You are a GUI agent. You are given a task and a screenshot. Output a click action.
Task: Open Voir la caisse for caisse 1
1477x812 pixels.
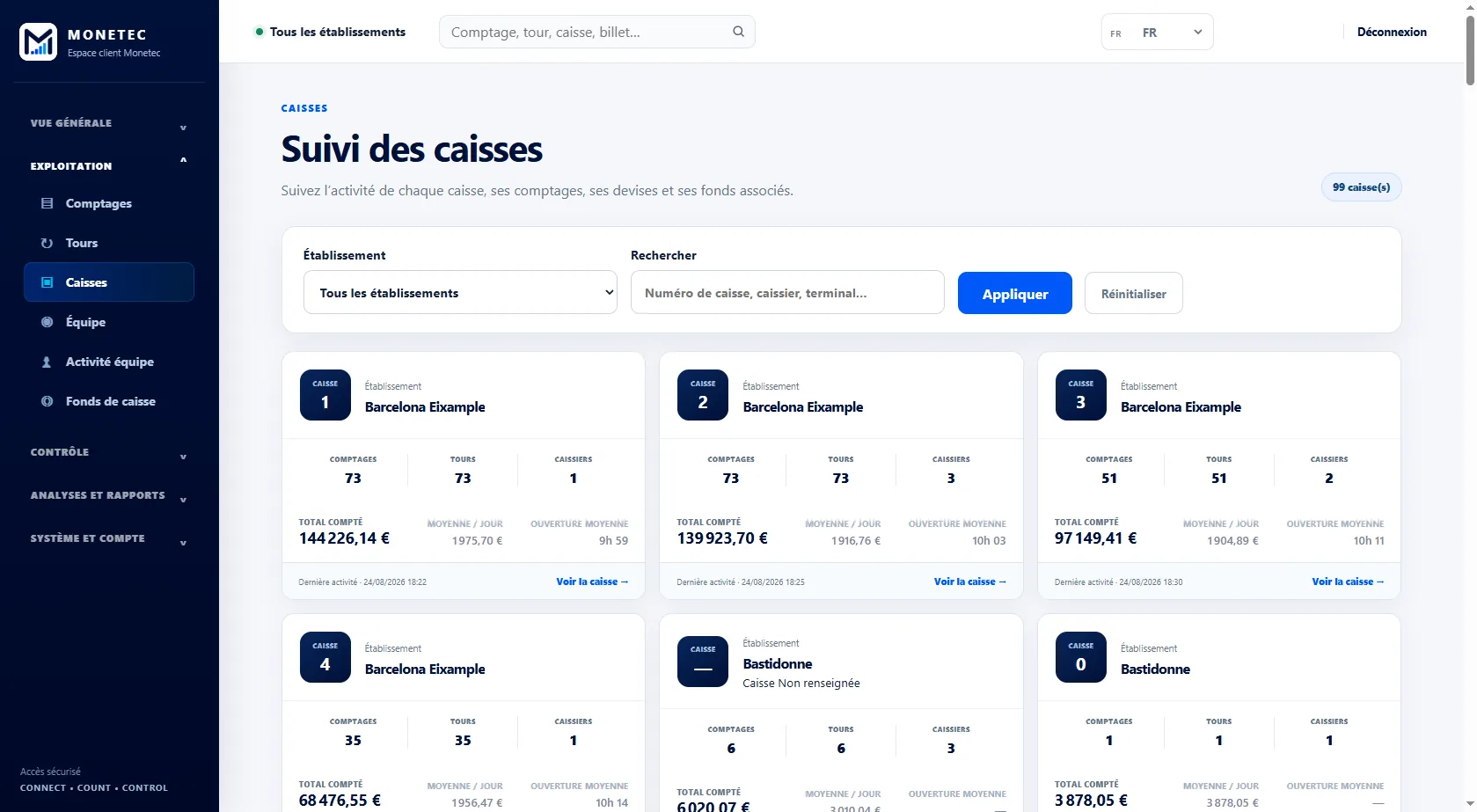pyautogui.click(x=592, y=582)
